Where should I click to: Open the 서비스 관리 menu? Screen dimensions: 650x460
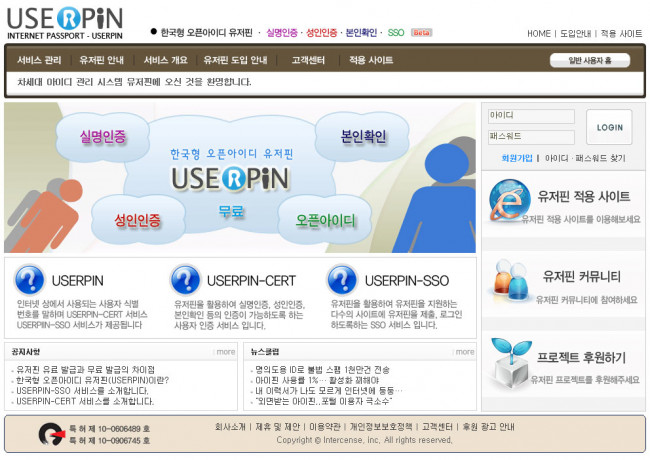coord(39,60)
